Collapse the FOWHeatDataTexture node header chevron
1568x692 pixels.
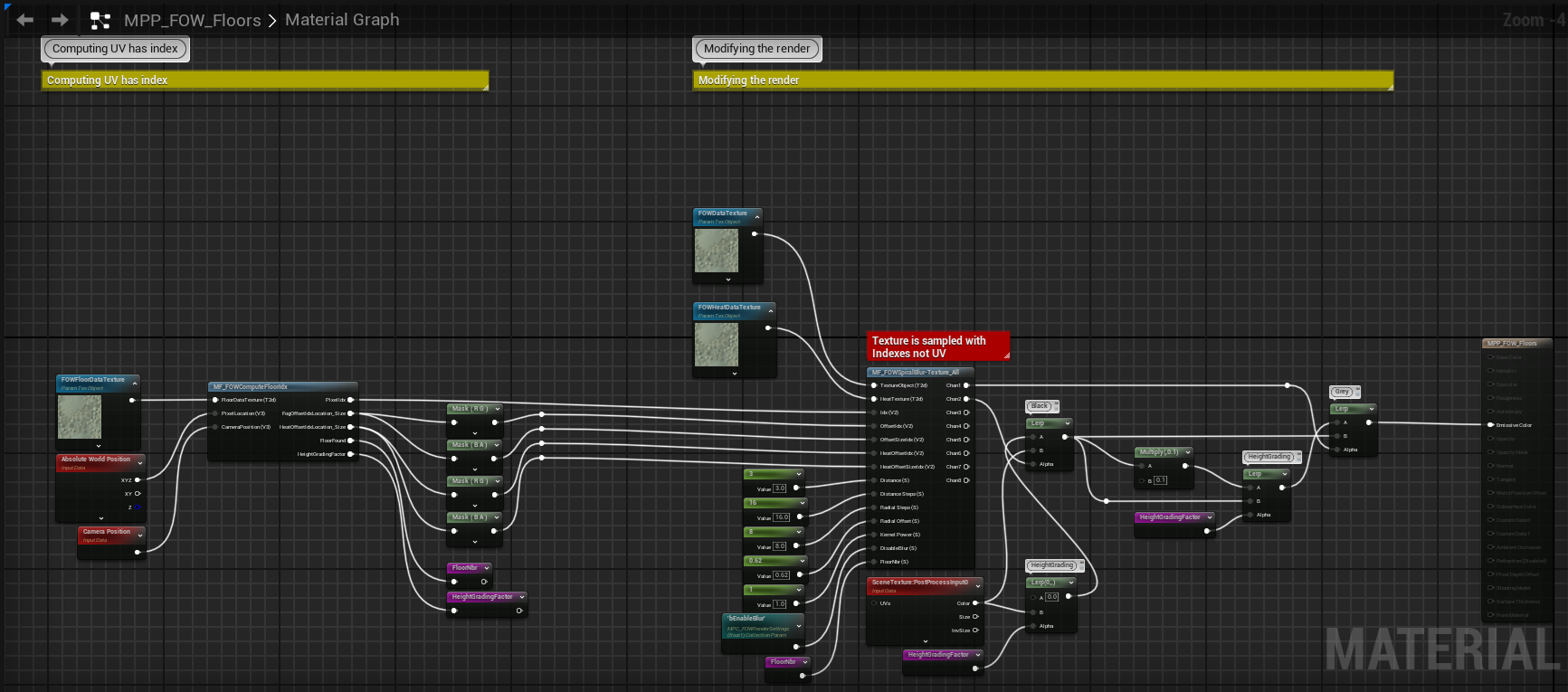[770, 311]
